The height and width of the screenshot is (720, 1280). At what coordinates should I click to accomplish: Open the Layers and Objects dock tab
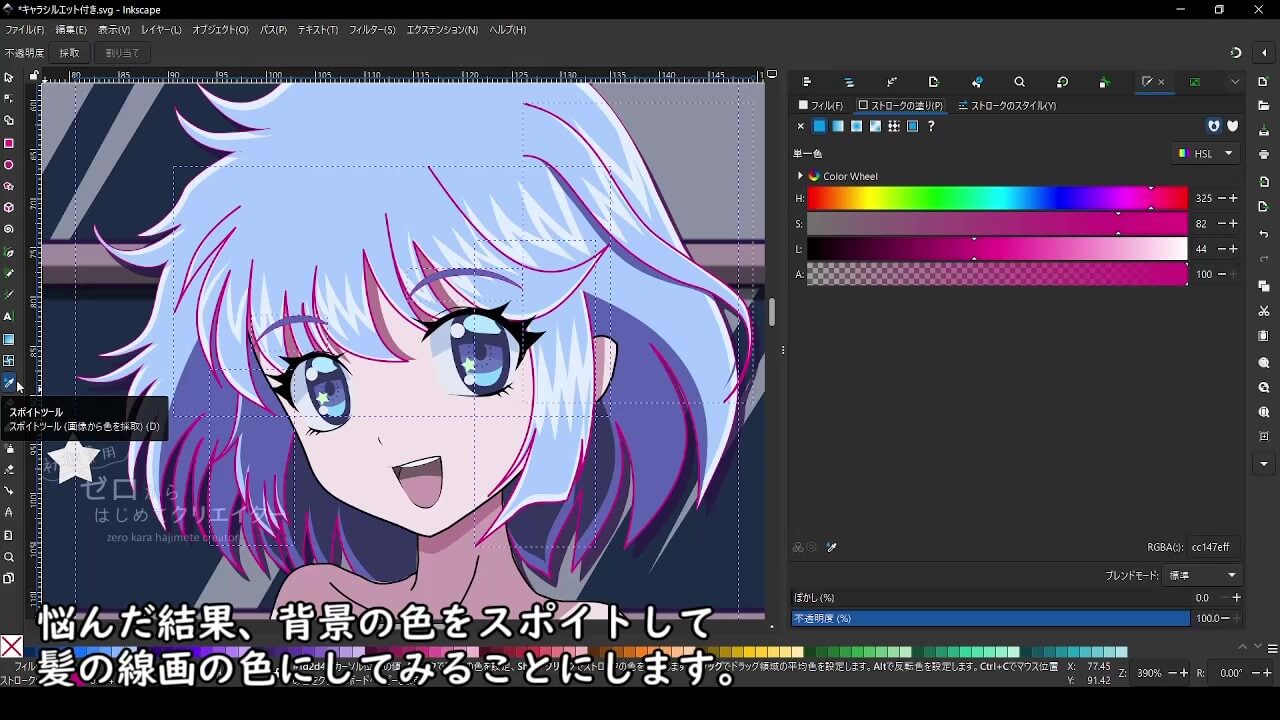[x=849, y=82]
